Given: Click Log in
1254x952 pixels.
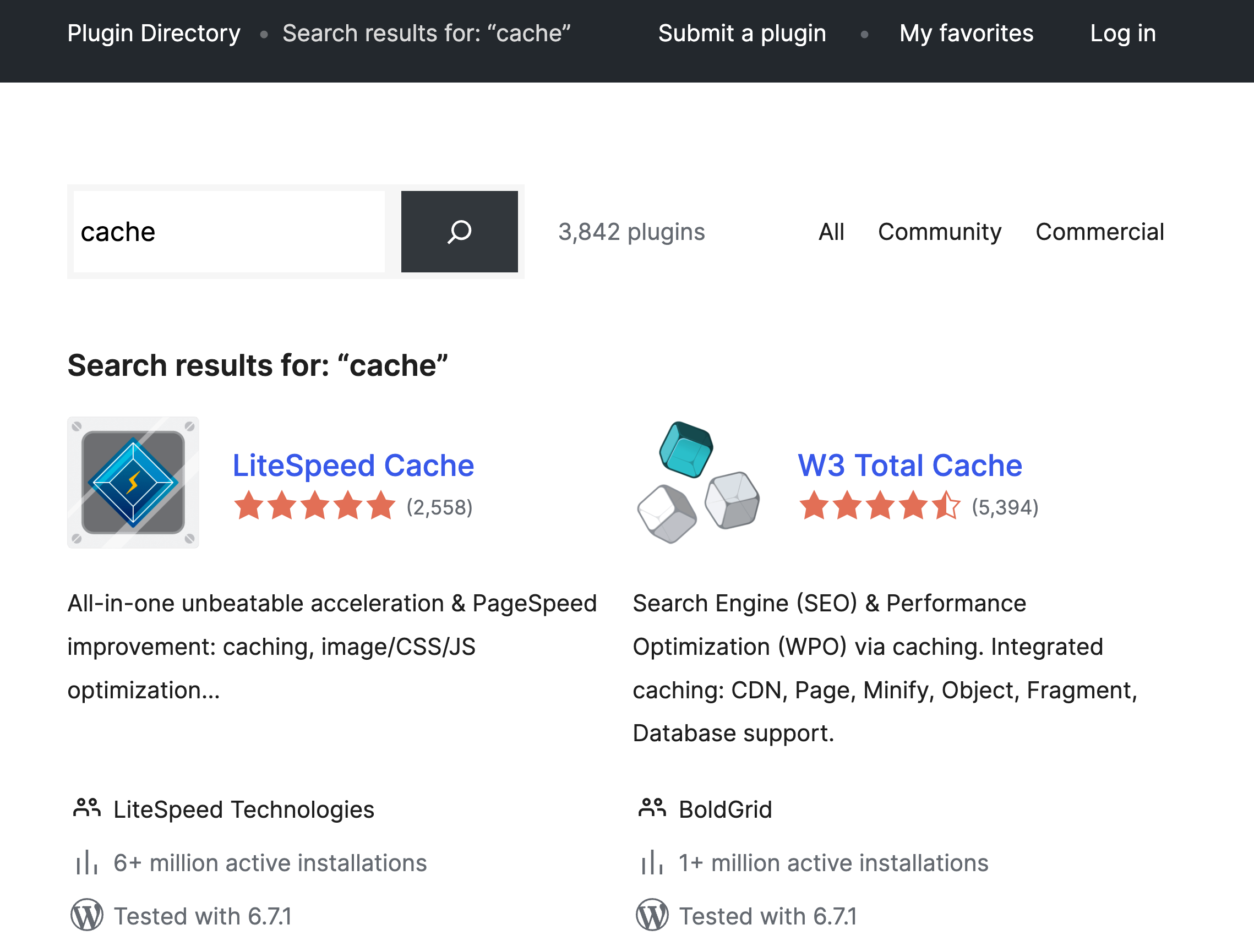Looking at the screenshot, I should (1122, 34).
